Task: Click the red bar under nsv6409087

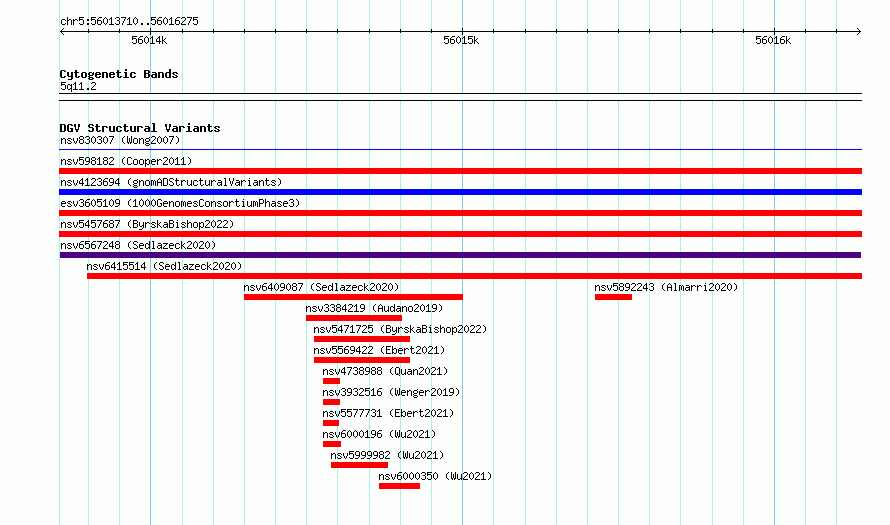Action: 353,297
